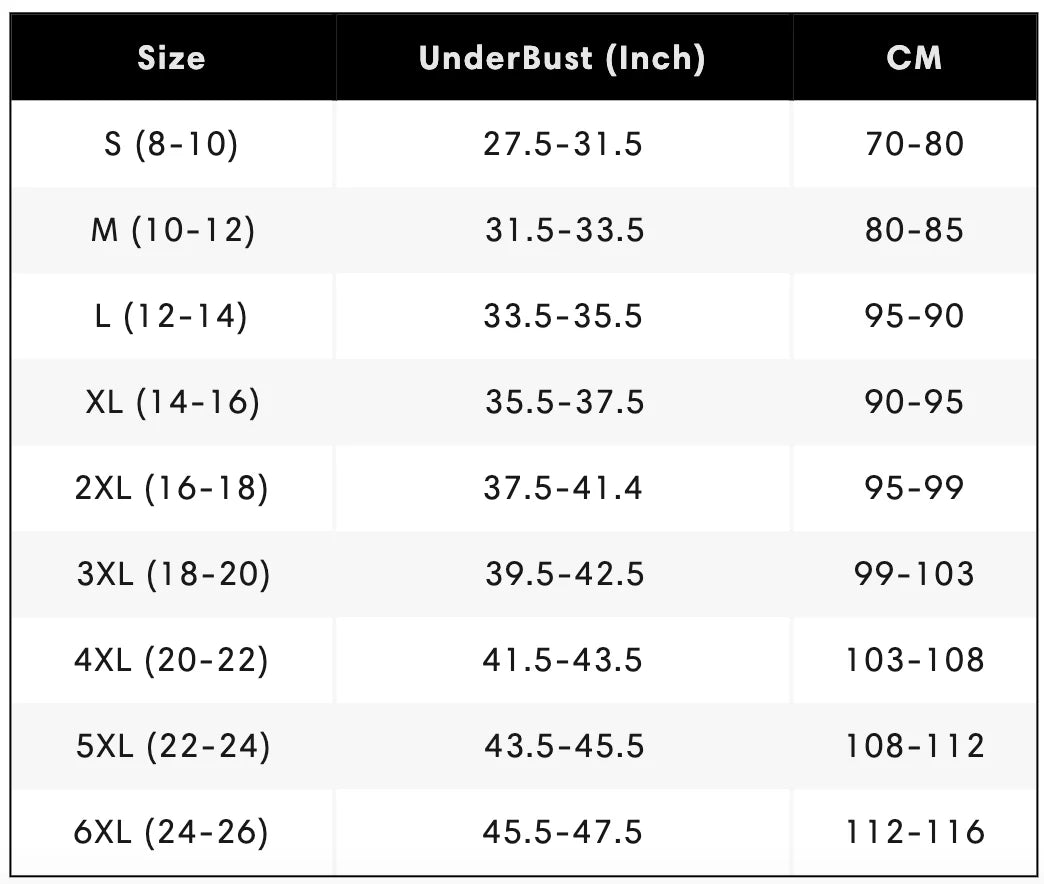Click the Size column header
Screen dimensions: 1044x884
[x=172, y=58]
